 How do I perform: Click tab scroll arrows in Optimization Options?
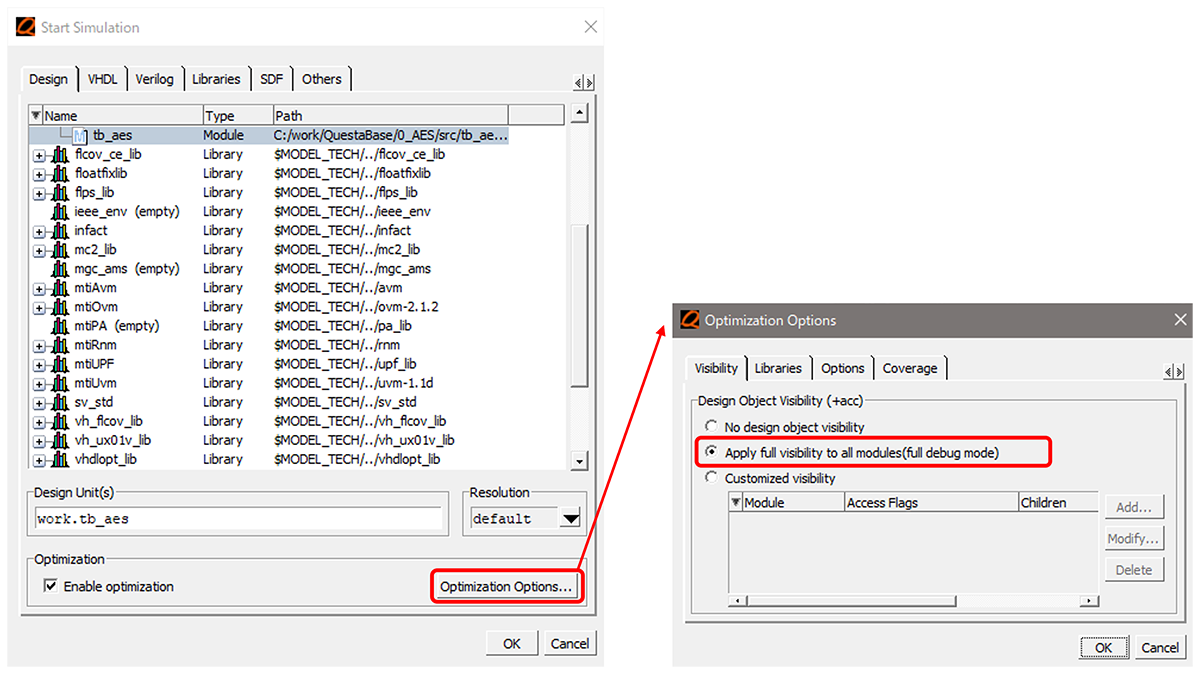(x=1174, y=372)
